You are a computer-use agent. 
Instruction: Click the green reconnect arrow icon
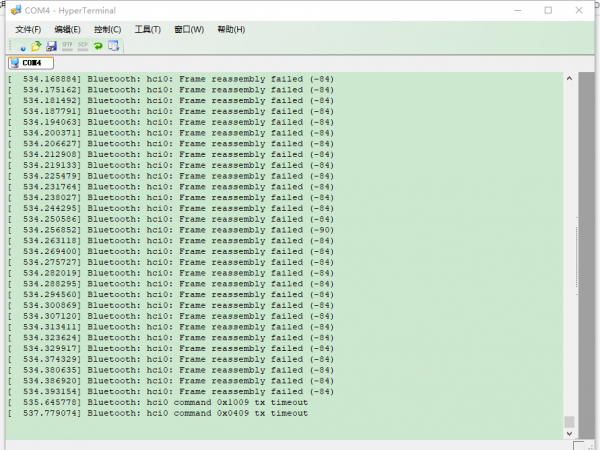pyautogui.click(x=98, y=46)
